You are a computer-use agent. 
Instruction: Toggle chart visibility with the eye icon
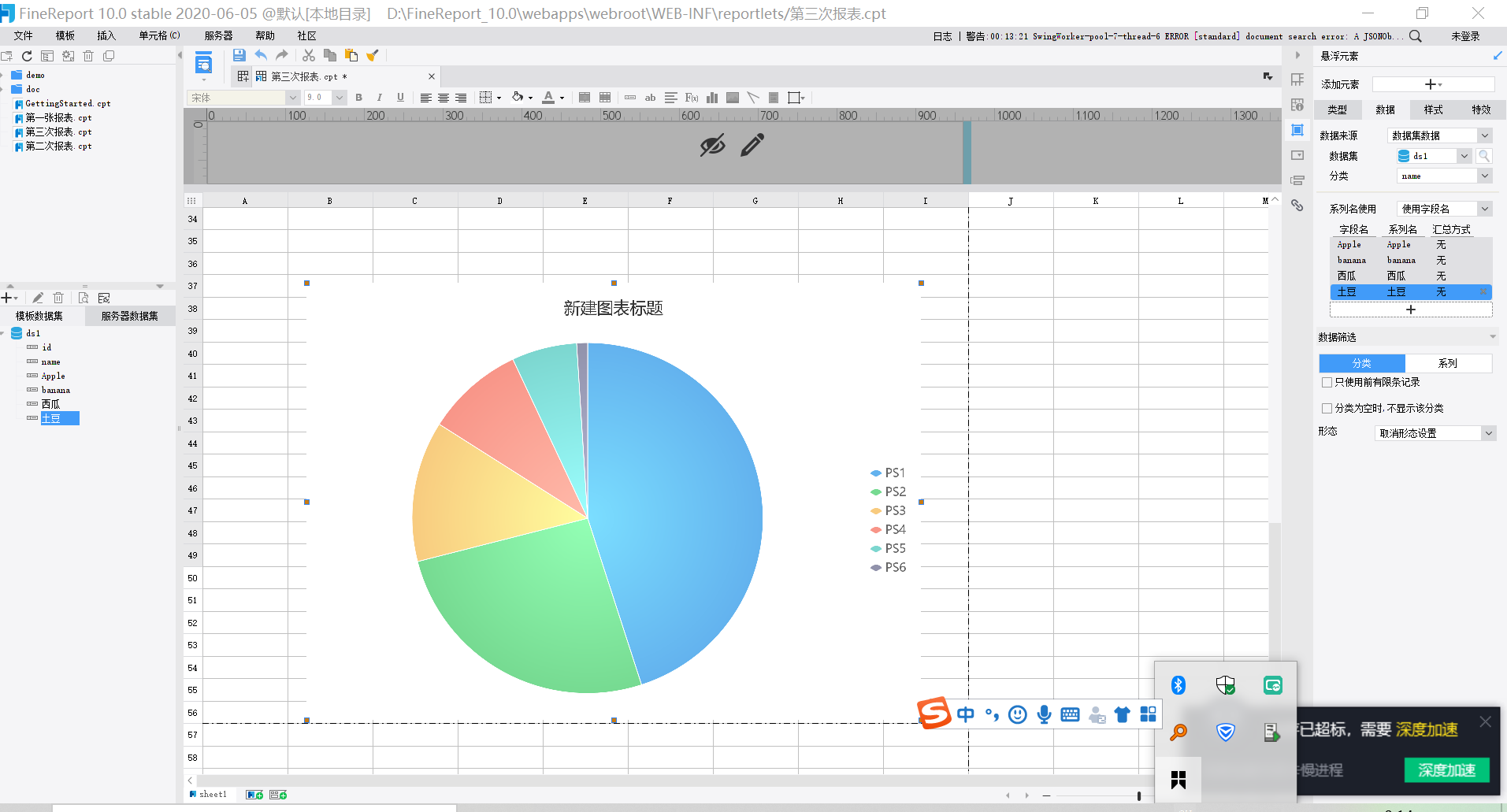pos(711,144)
